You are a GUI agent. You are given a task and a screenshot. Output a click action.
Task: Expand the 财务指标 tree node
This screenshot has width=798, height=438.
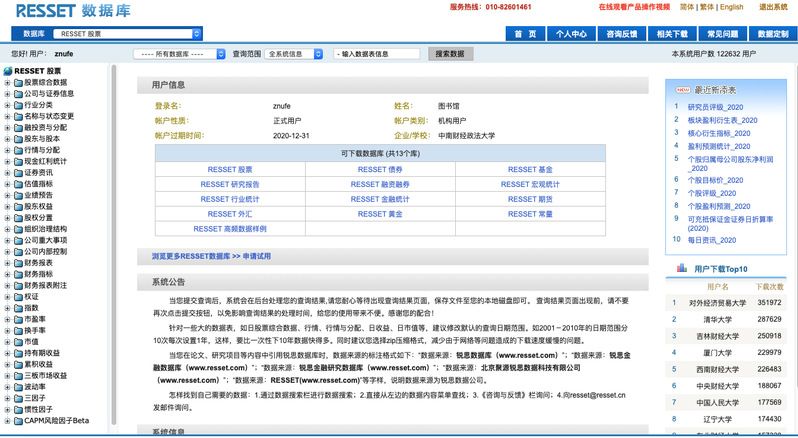pyautogui.click(x=7, y=274)
